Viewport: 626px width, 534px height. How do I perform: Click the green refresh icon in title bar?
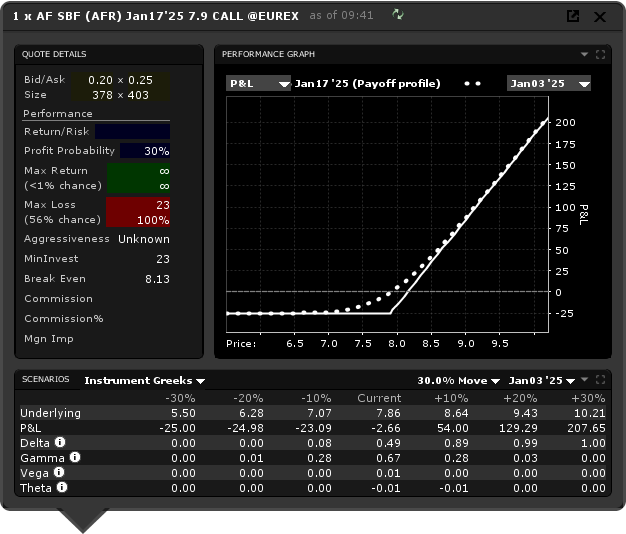pos(398,15)
